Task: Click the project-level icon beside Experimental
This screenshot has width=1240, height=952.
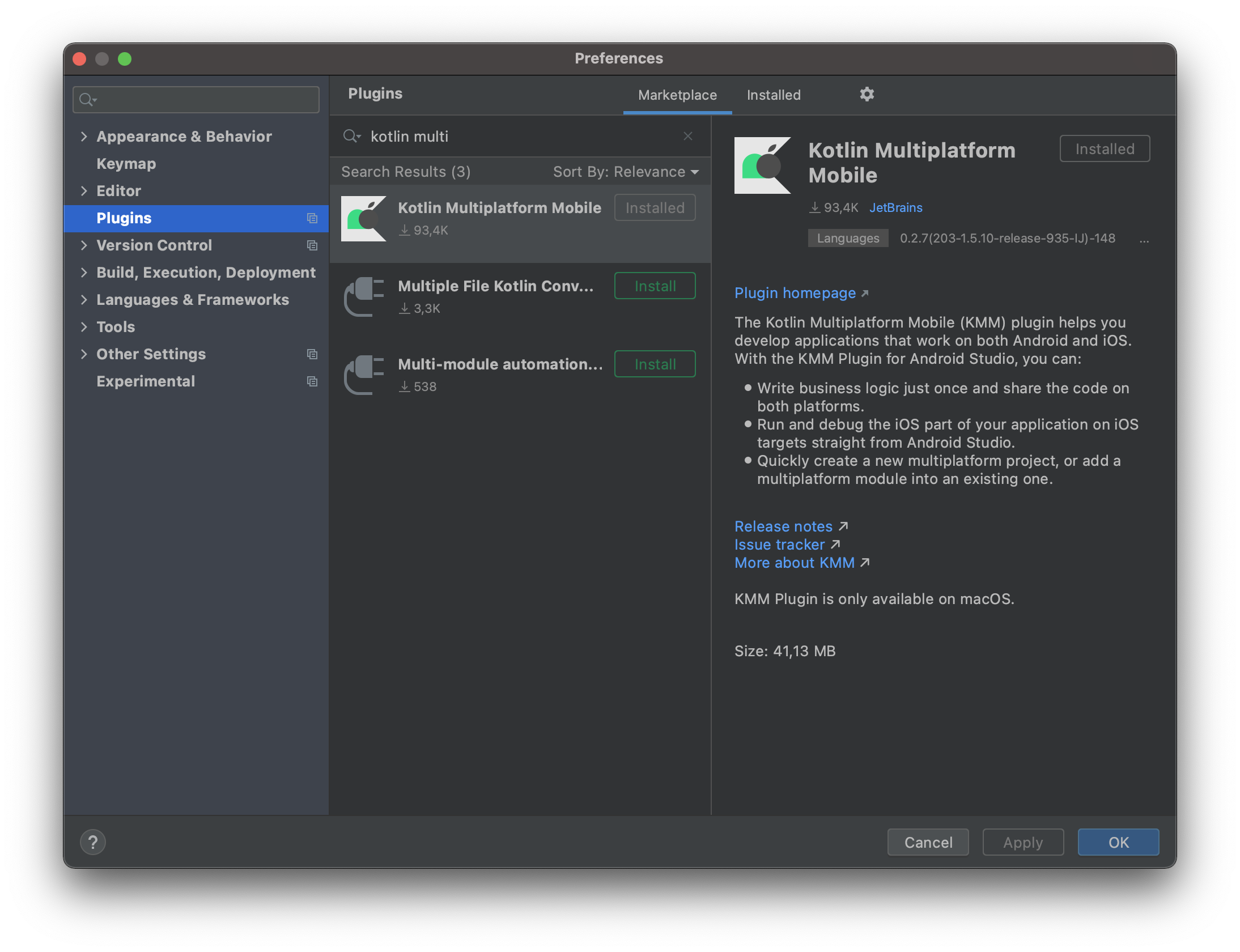Action: tap(312, 381)
